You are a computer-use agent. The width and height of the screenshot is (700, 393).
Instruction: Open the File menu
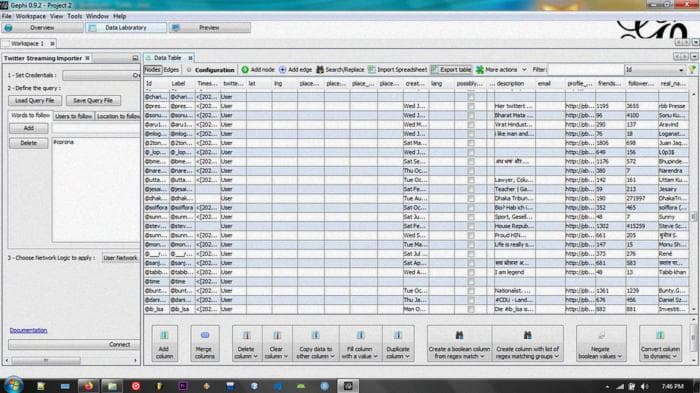coord(7,16)
